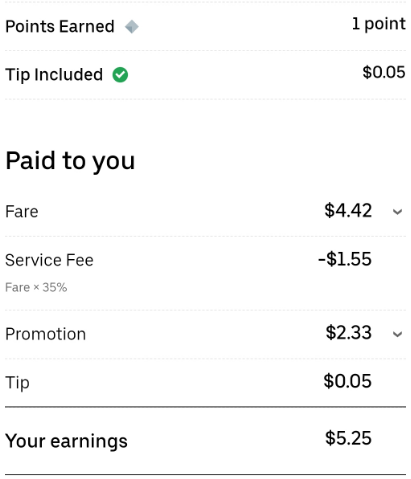The image size is (411, 479).
Task: Open the Promotion row label
Action: [46, 334]
